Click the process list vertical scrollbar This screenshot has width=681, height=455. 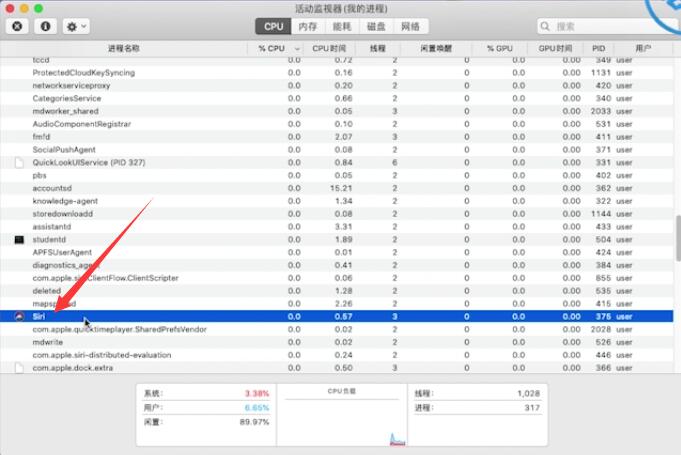coord(678,238)
